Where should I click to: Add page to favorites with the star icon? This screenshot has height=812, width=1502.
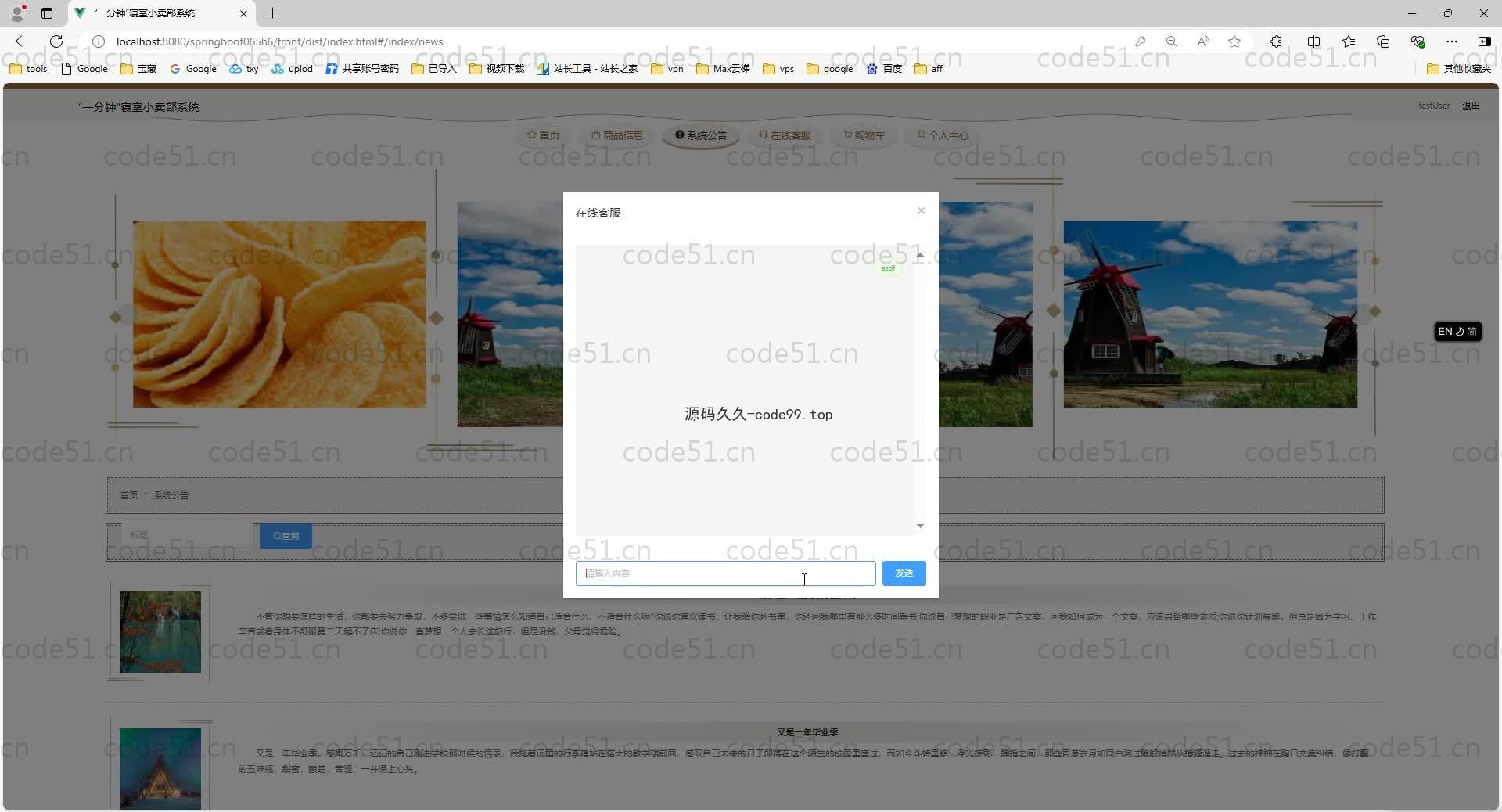click(x=1234, y=41)
